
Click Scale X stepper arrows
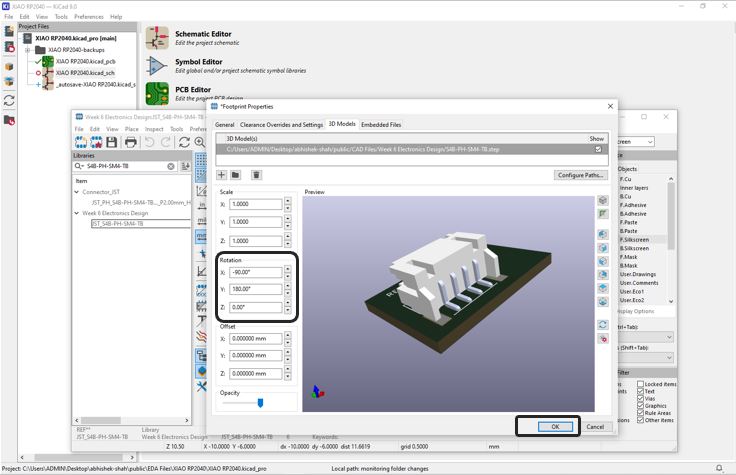[x=288, y=204]
